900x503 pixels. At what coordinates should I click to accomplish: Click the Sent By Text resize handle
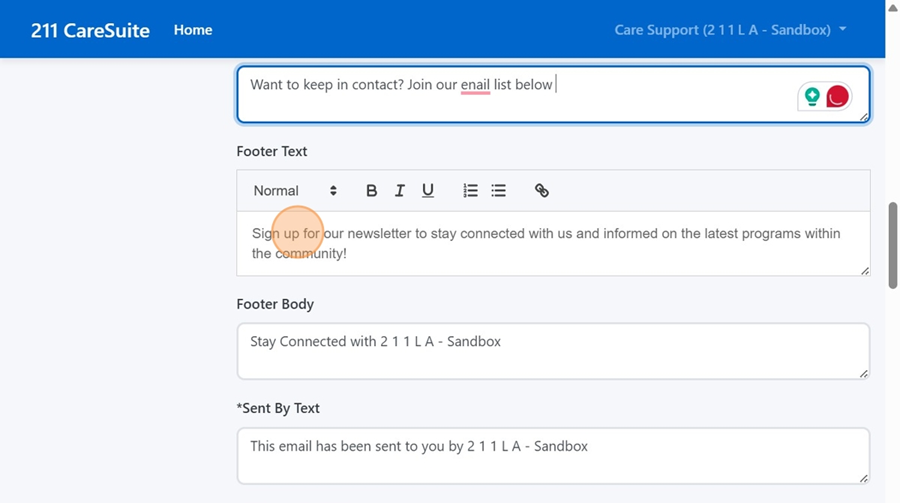point(864,479)
